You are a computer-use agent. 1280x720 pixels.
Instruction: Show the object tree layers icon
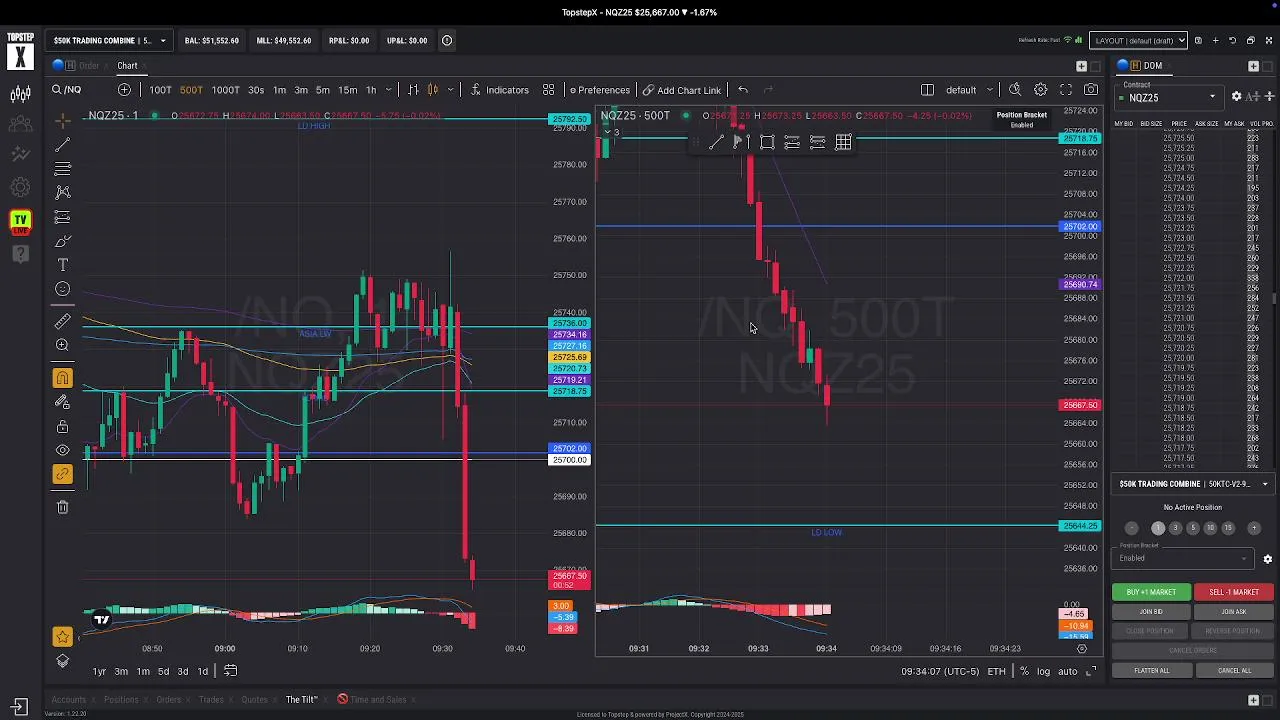coord(62,661)
